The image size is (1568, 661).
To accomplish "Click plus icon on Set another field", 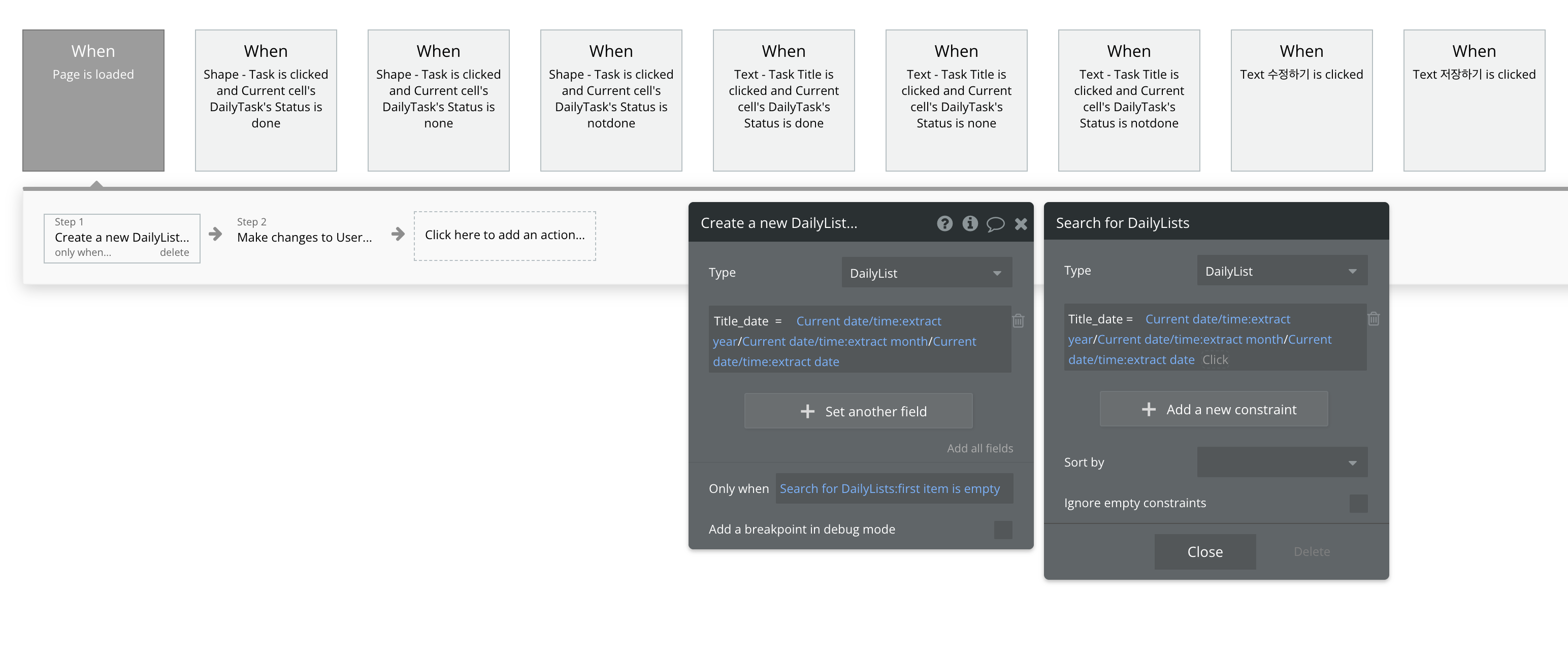I will [807, 411].
